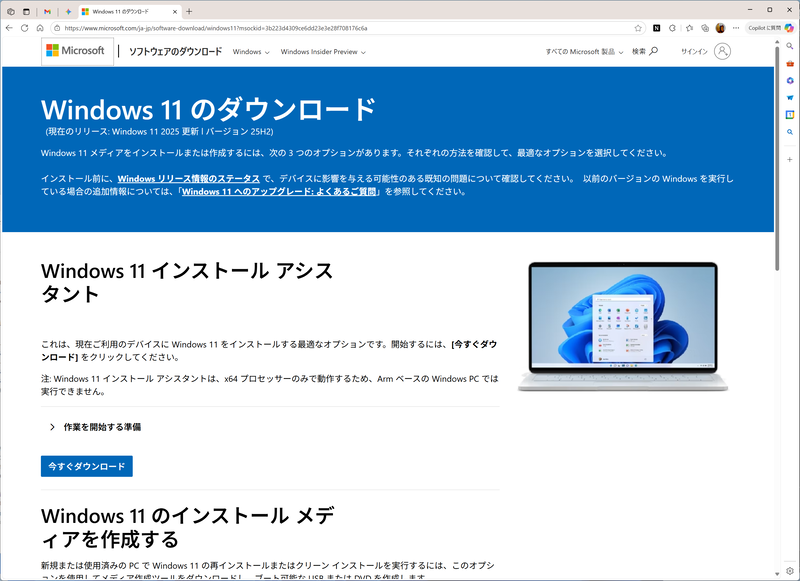Click the browser back arrow

point(9,27)
